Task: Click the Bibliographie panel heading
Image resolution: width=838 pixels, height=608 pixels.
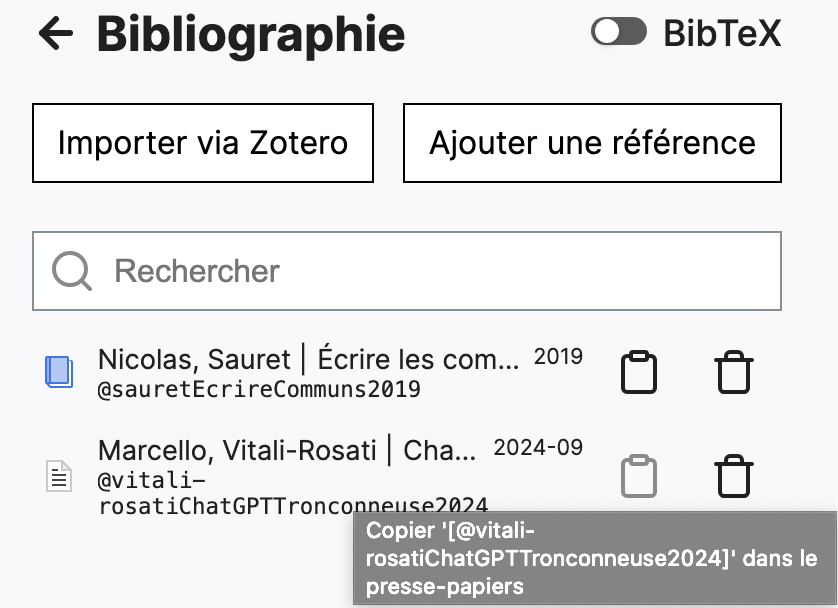Action: click(x=248, y=33)
